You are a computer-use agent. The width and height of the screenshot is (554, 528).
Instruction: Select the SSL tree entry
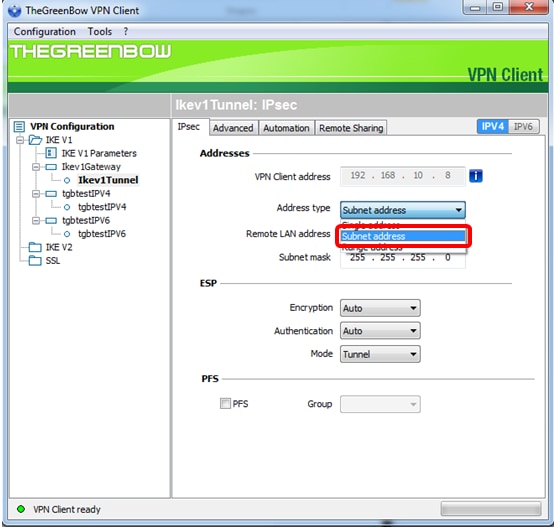[x=53, y=260]
